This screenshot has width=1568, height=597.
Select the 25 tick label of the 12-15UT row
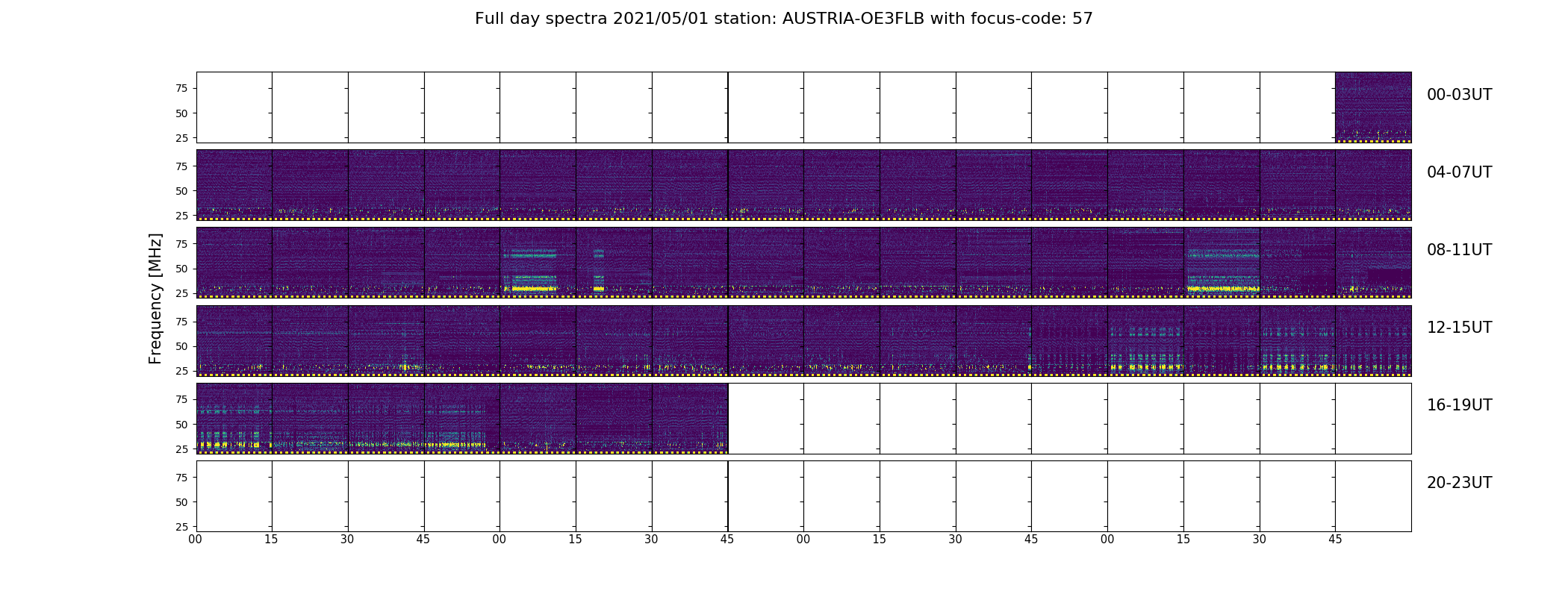181,371
